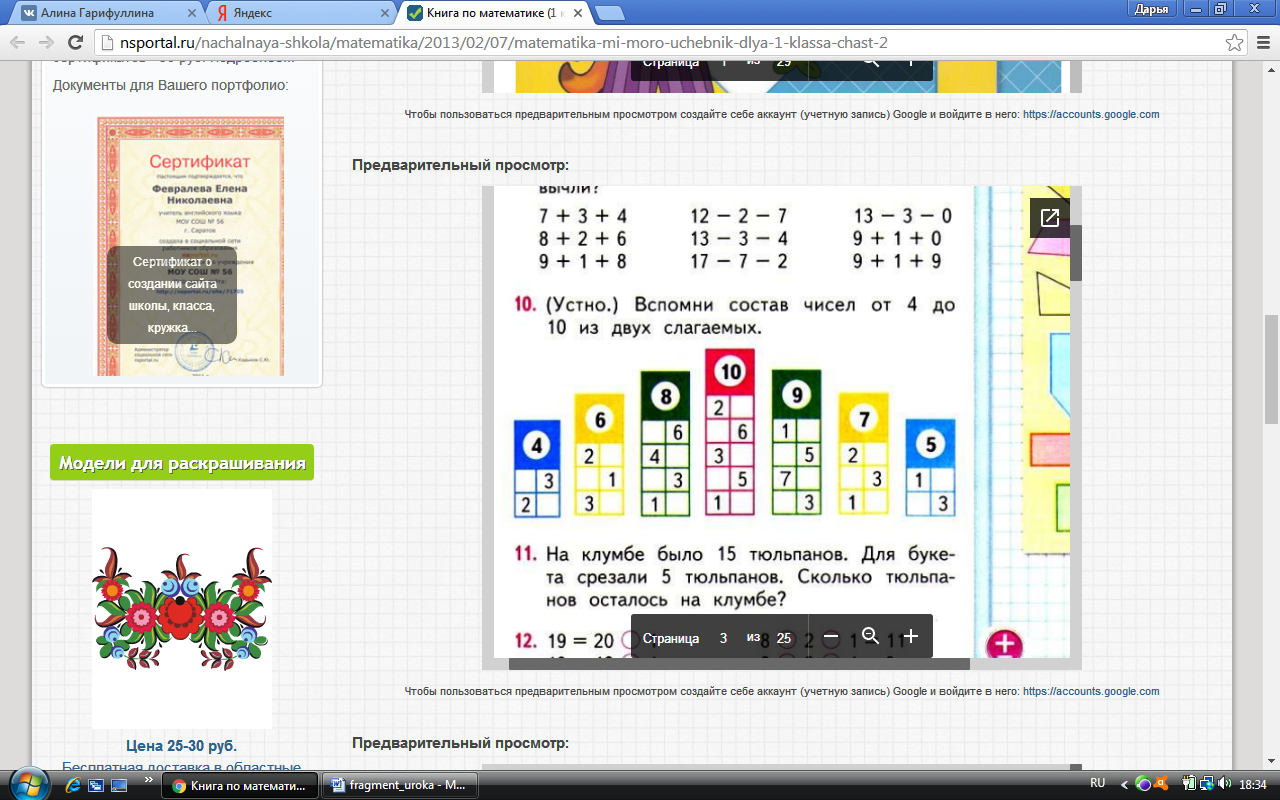Click the volume speaker tray icon

[1226, 785]
